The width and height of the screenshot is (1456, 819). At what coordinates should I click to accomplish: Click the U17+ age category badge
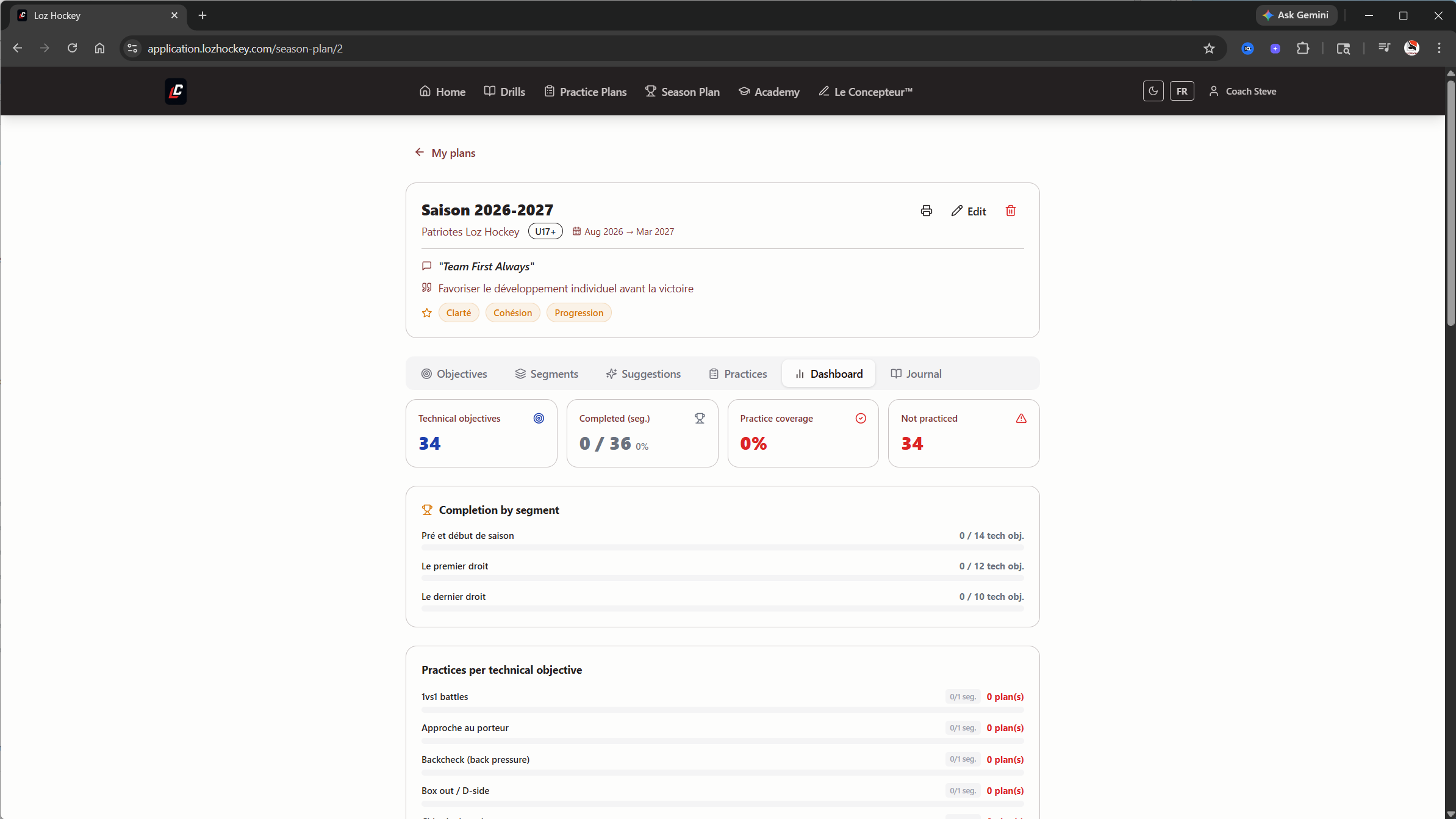point(545,231)
